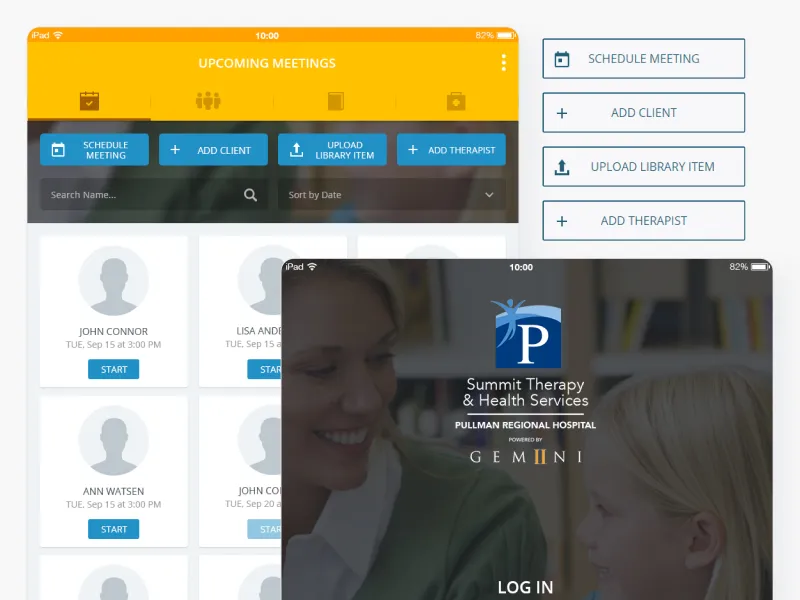This screenshot has height=600, width=800.
Task: Click outlined Add Client button on right
Action: [643, 113]
